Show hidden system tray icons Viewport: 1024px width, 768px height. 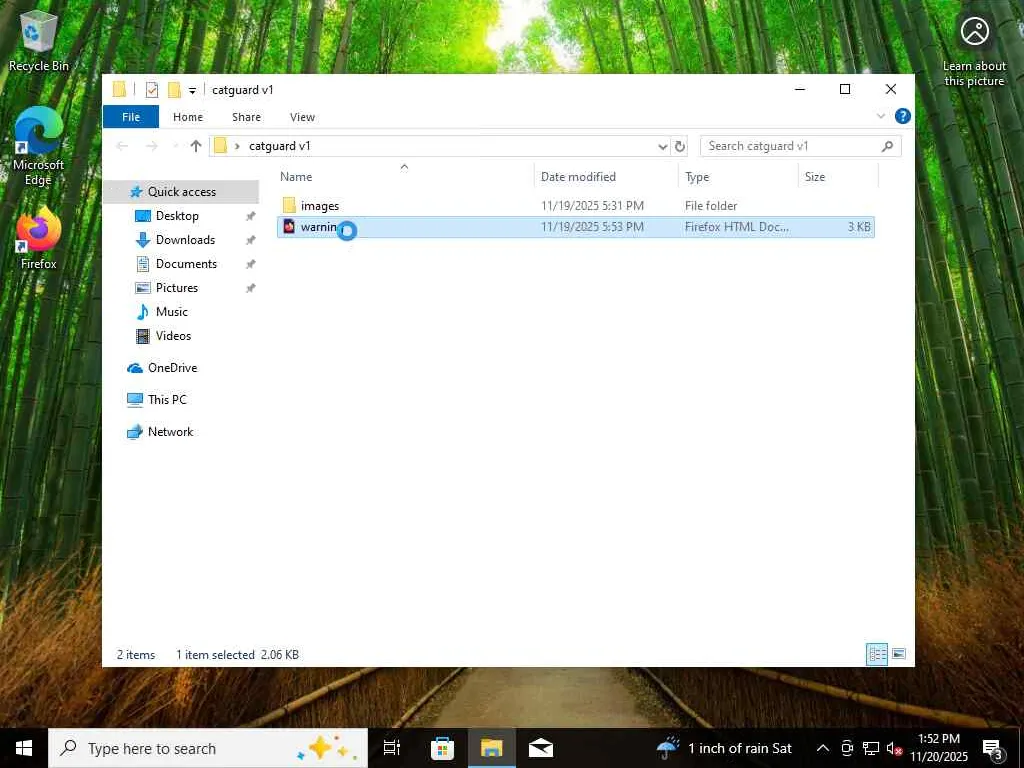coord(823,748)
